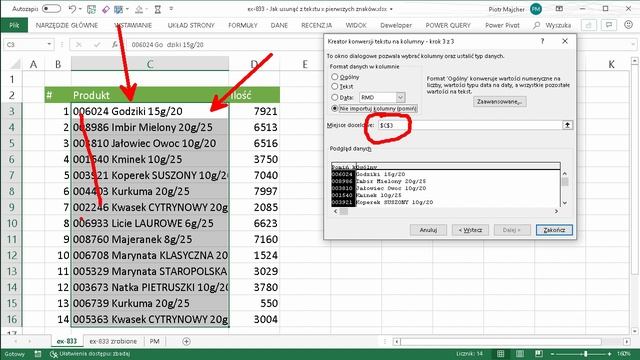Open the Comments speech bubble icon
Viewport: 640px width, 360px height.
click(x=609, y=25)
